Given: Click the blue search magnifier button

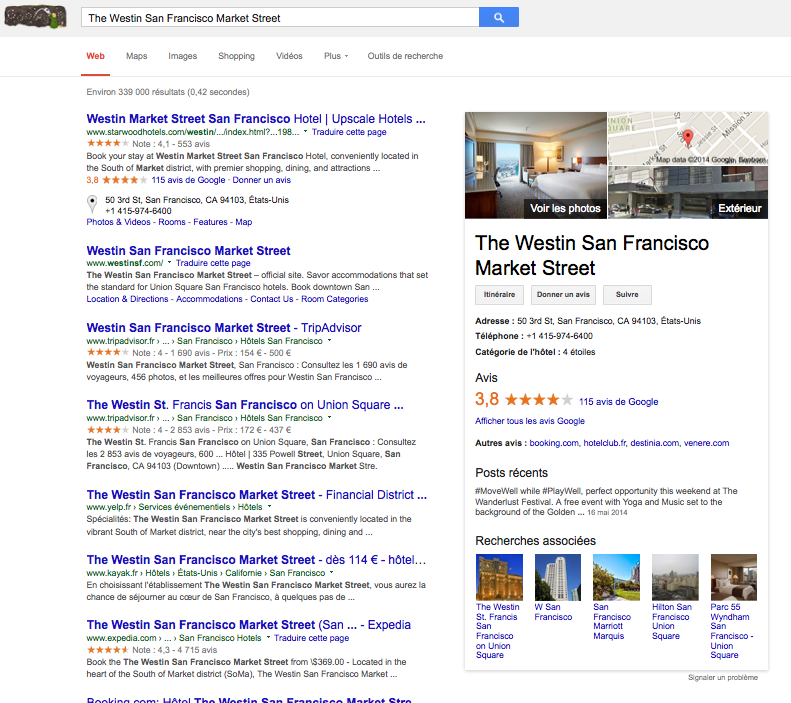Looking at the screenshot, I should (x=498, y=18).
